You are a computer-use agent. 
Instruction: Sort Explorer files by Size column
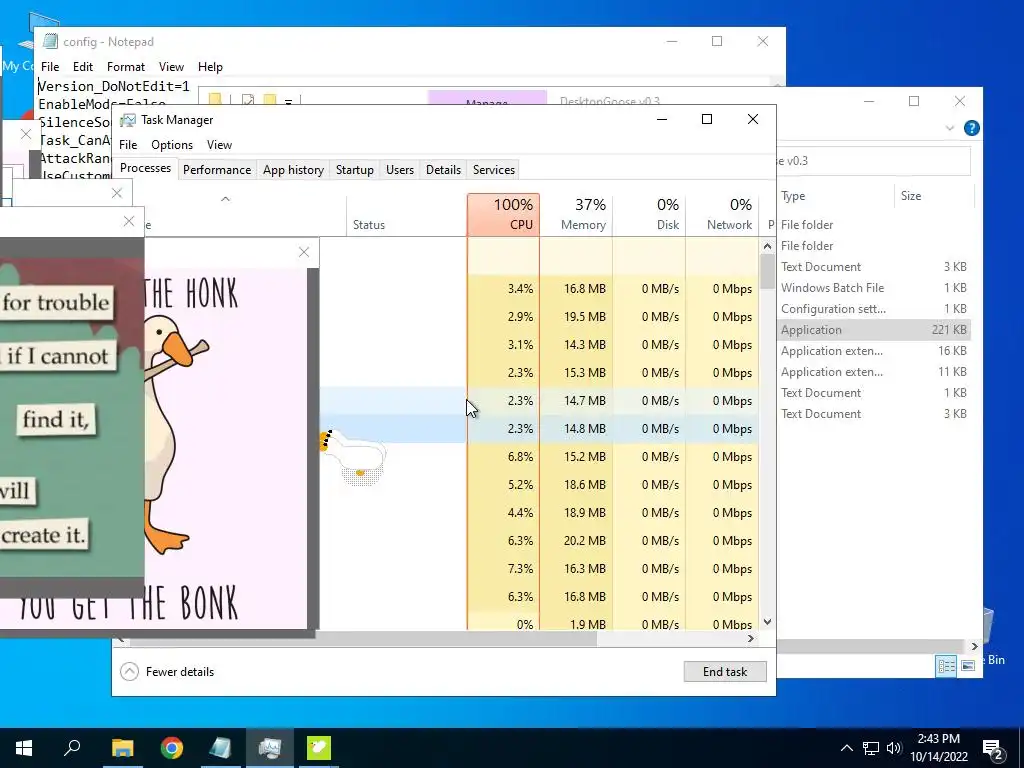point(934,196)
